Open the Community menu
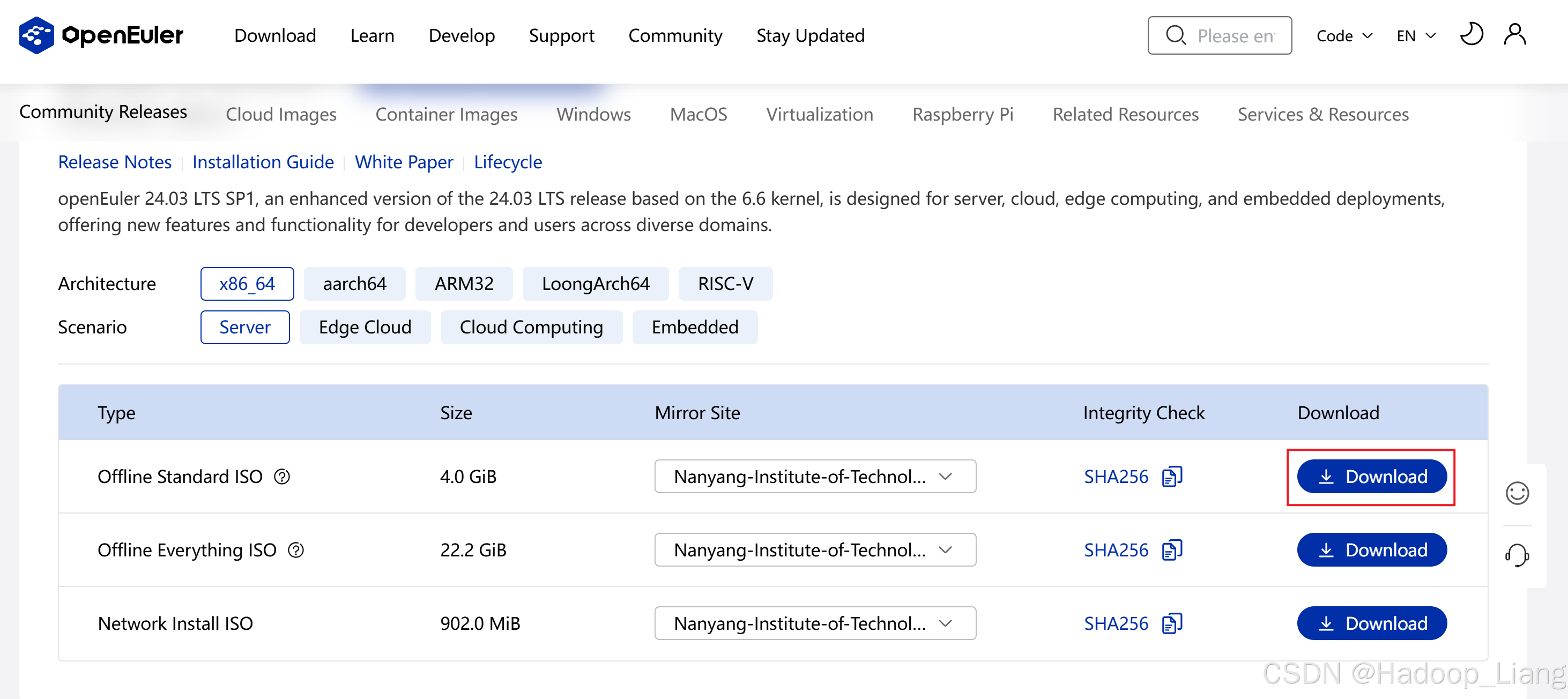This screenshot has width=1568, height=699. (x=675, y=35)
